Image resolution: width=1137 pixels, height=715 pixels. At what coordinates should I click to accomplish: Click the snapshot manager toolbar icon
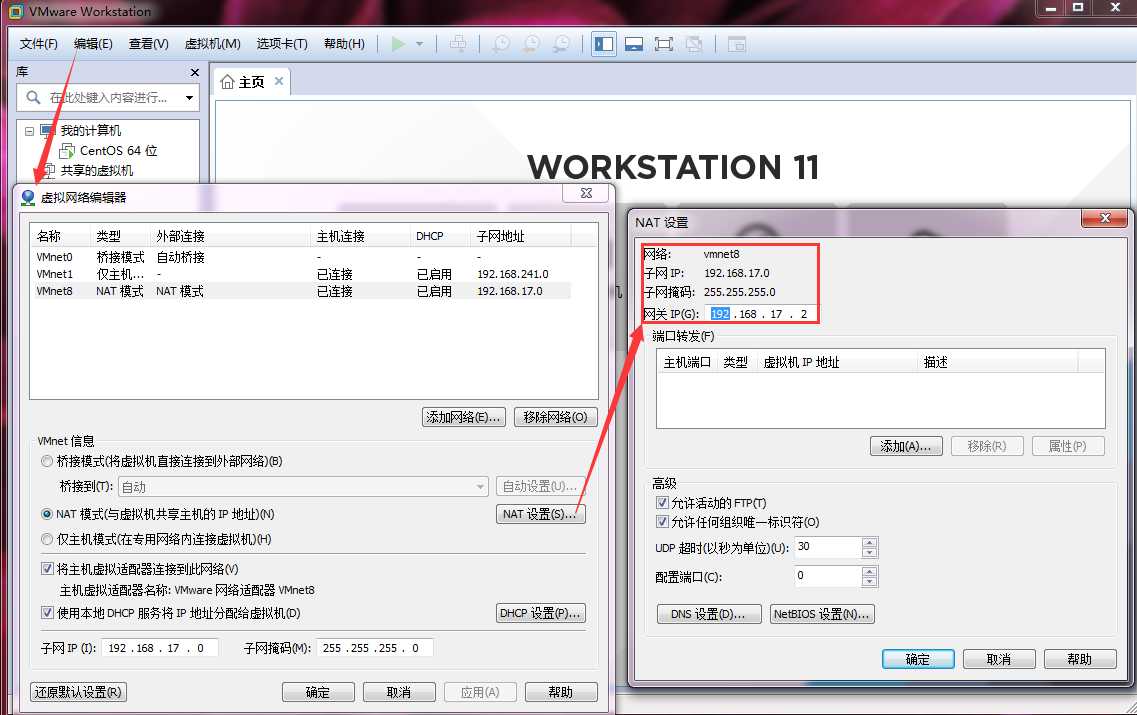pyautogui.click(x=561, y=44)
